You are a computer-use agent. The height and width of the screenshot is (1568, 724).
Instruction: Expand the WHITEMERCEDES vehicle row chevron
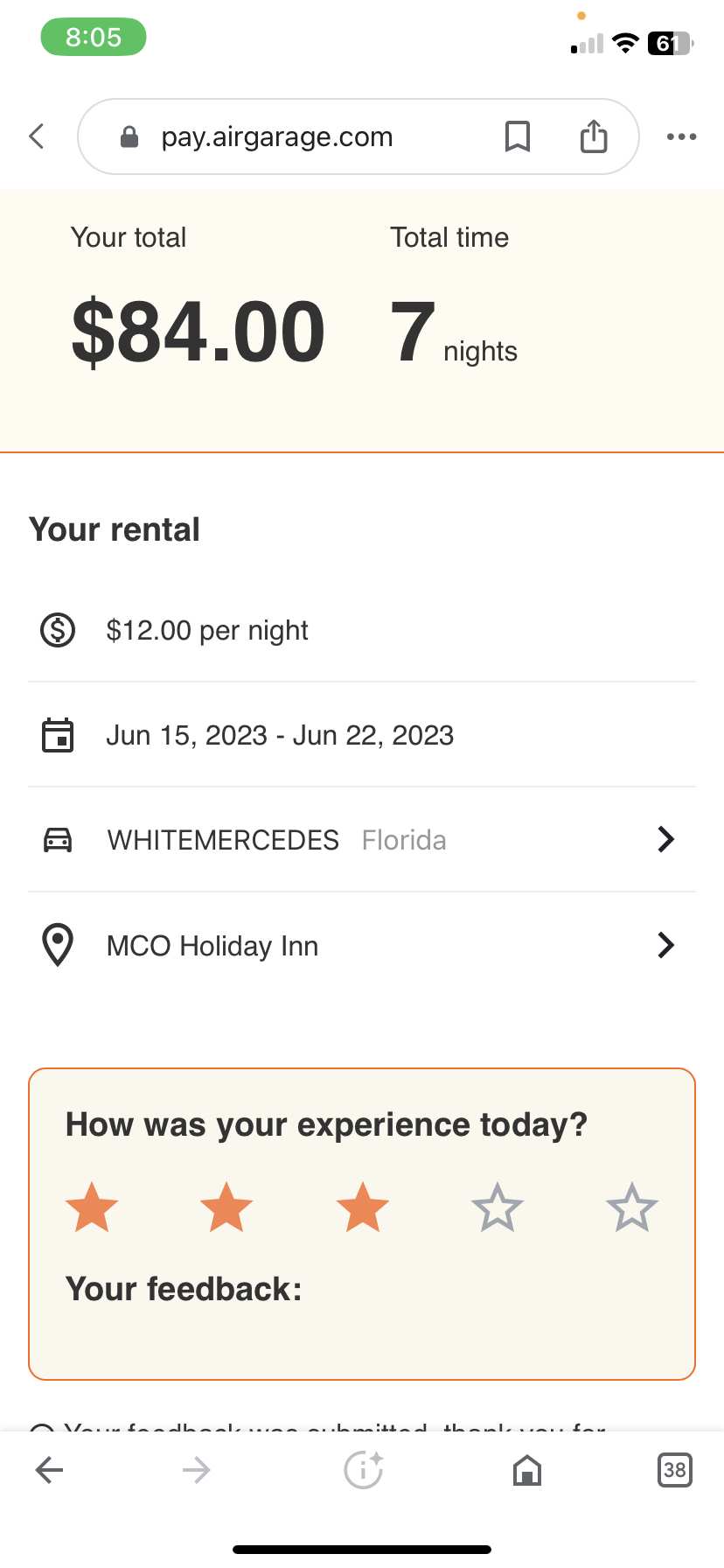pos(665,840)
